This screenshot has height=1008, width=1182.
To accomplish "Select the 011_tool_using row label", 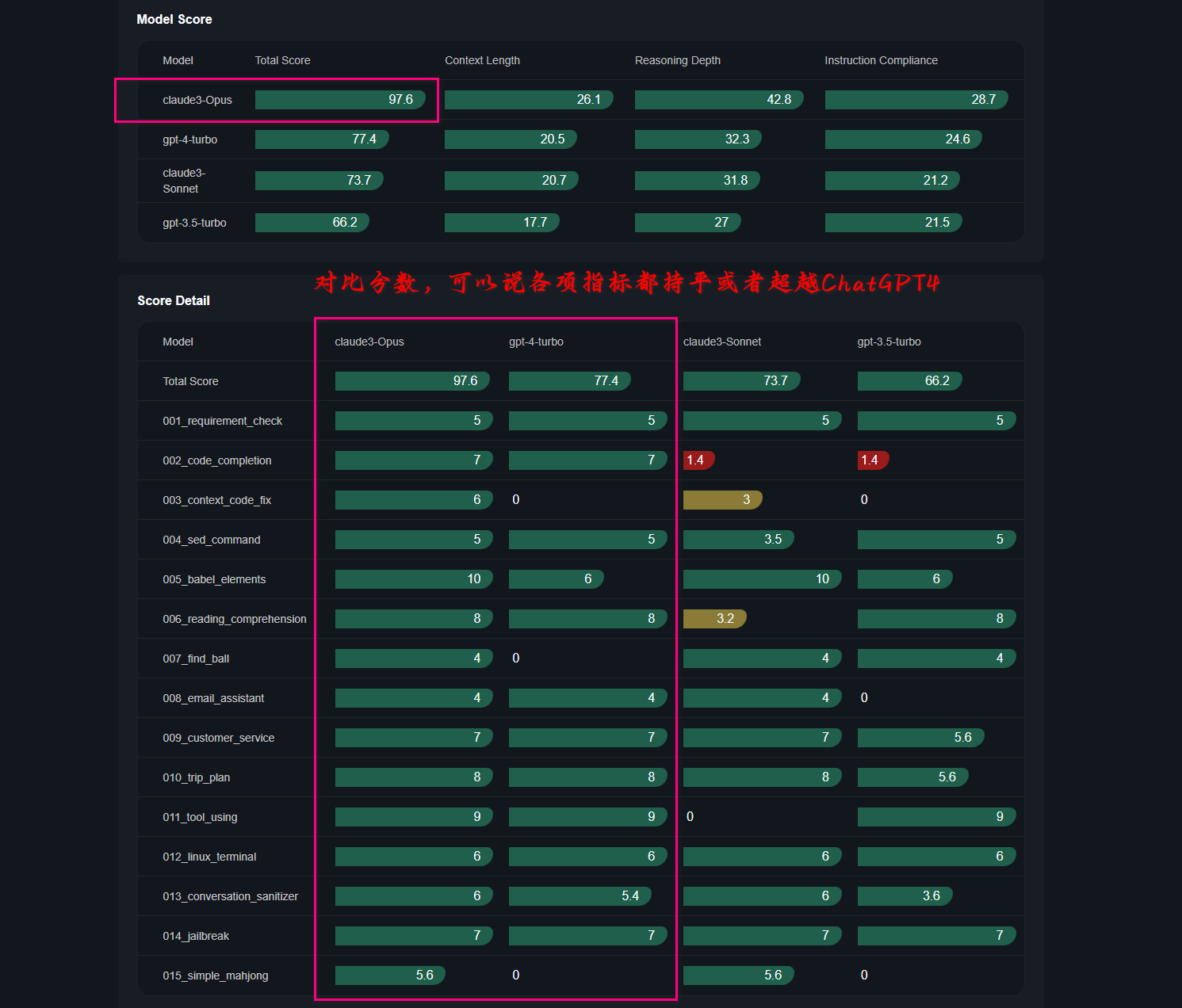I will coord(200,817).
